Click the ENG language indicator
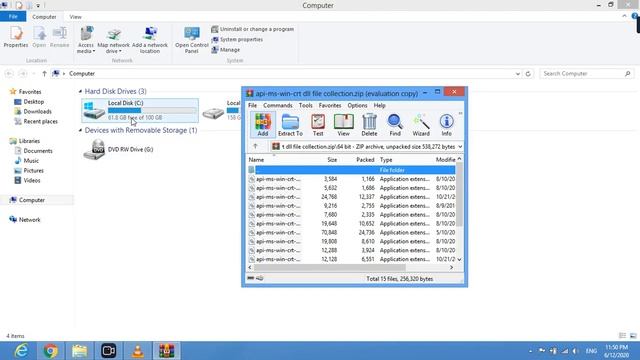640x360 pixels. [x=591, y=351]
